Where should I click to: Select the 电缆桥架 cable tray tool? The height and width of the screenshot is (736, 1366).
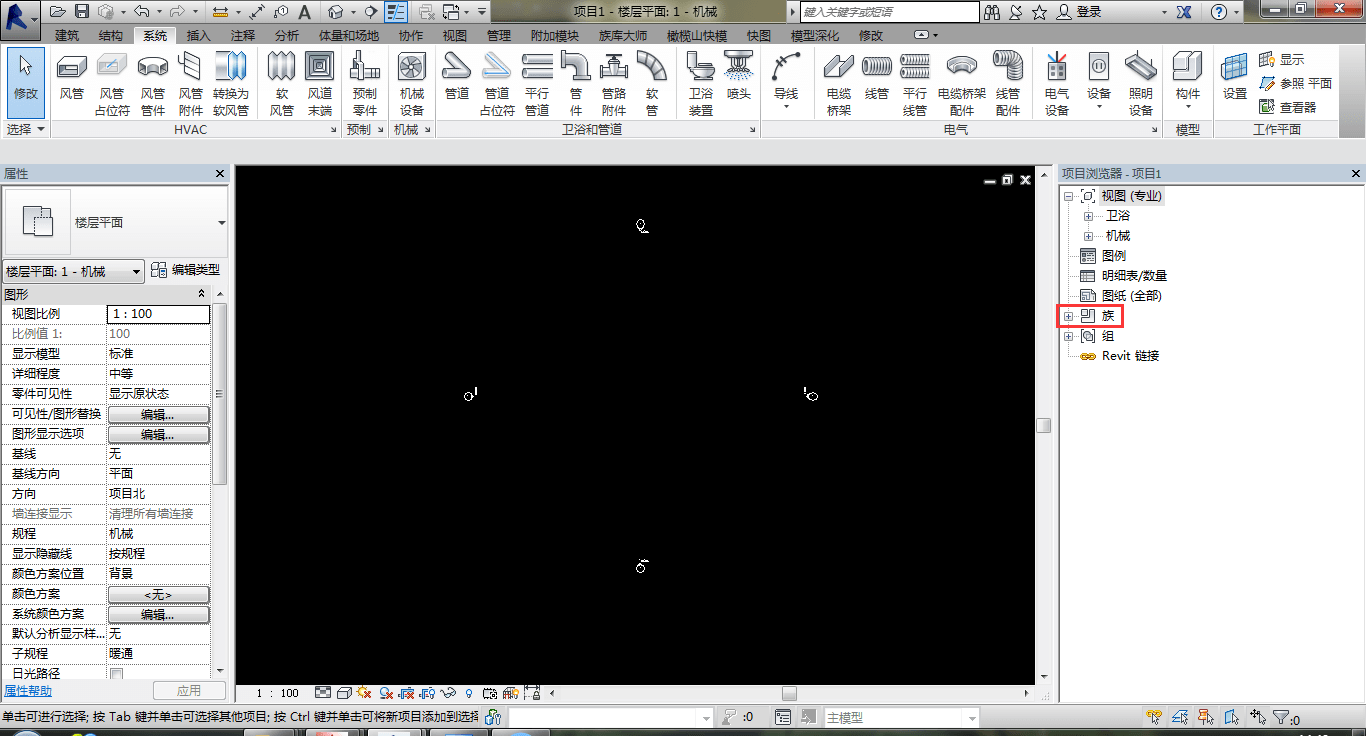click(839, 83)
